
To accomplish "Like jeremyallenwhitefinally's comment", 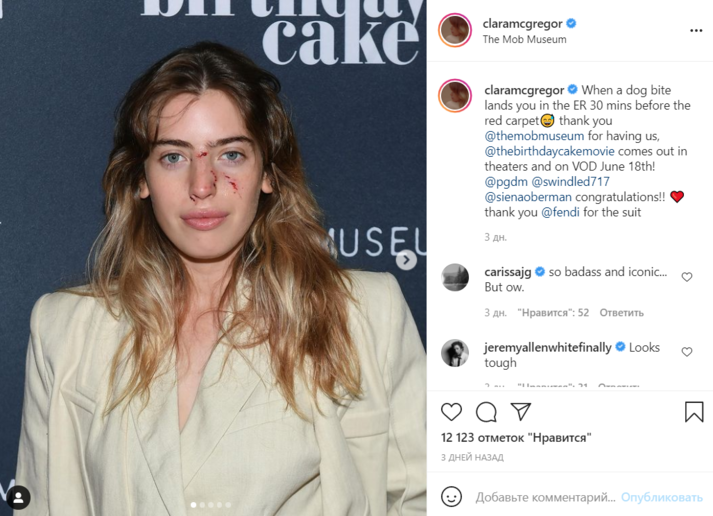I will click(687, 351).
